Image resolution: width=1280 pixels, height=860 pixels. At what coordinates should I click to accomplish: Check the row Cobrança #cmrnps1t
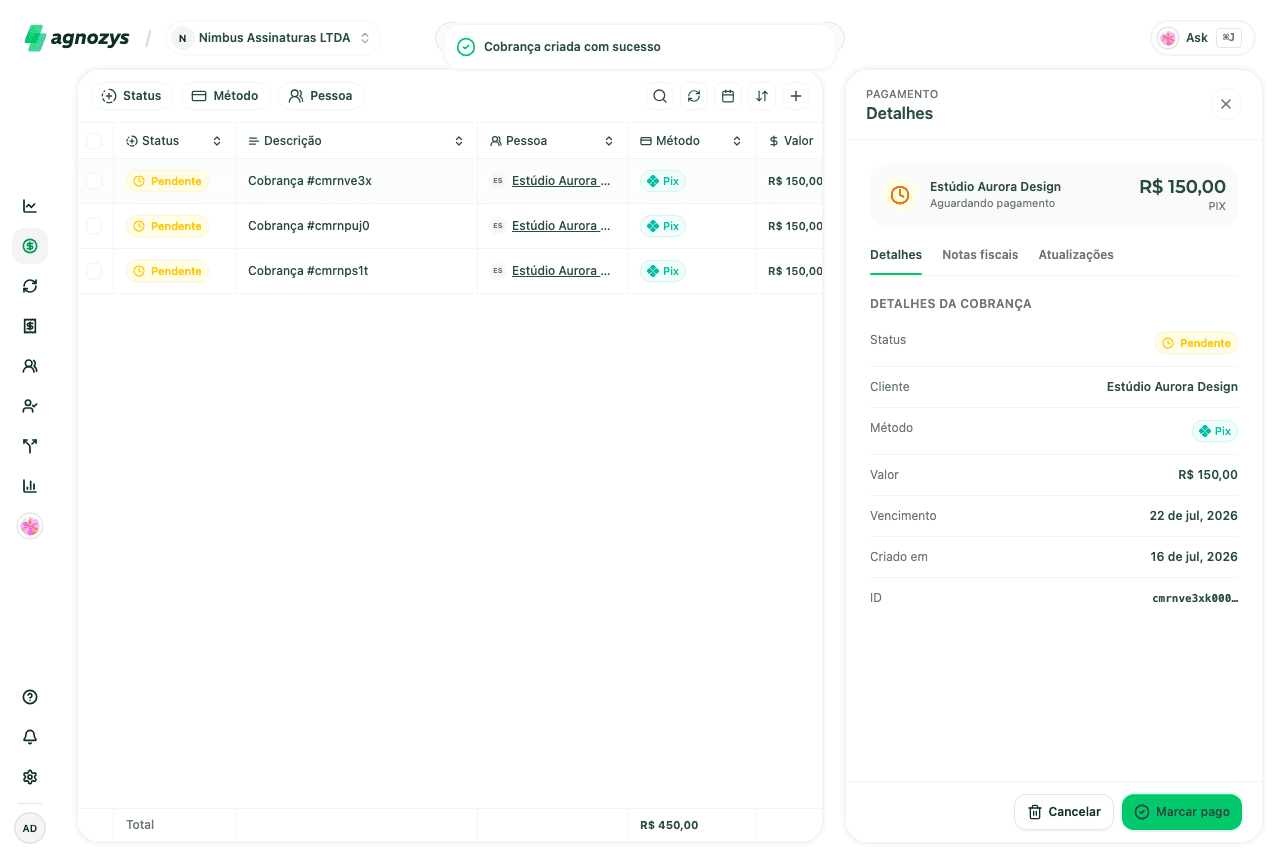coord(94,271)
